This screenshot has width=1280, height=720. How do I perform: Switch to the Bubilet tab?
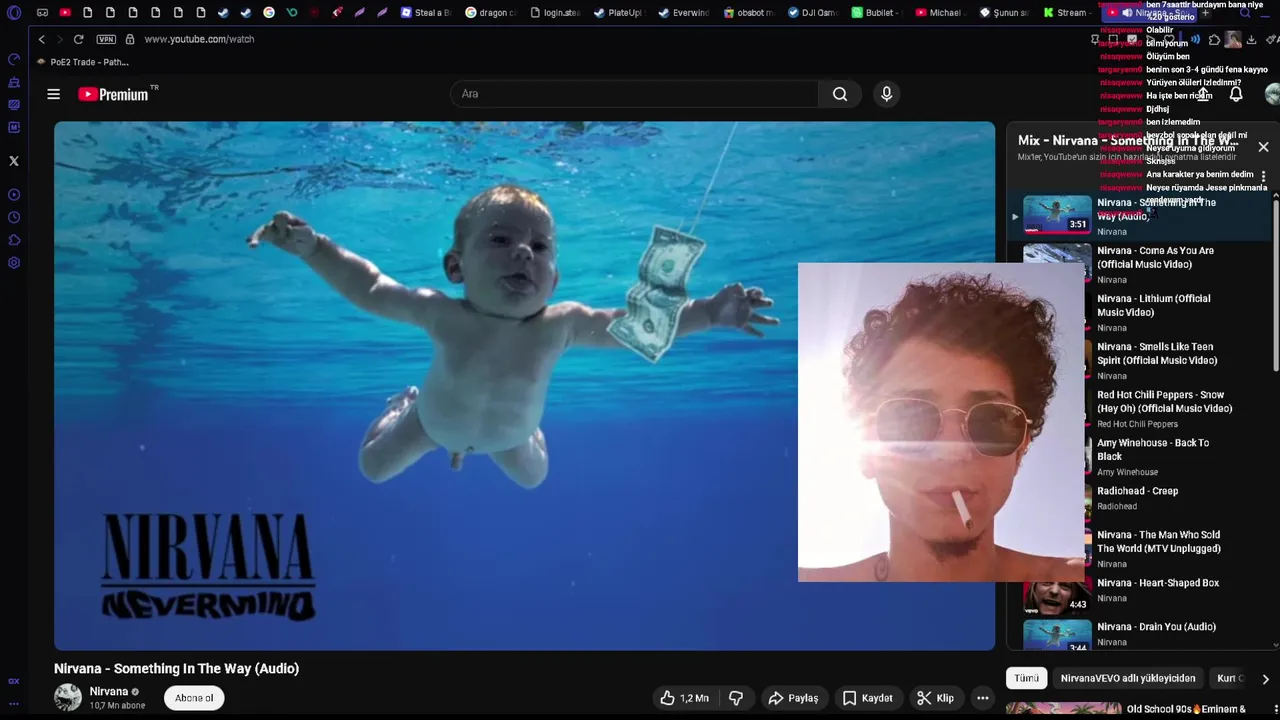pyautogui.click(x=875, y=13)
